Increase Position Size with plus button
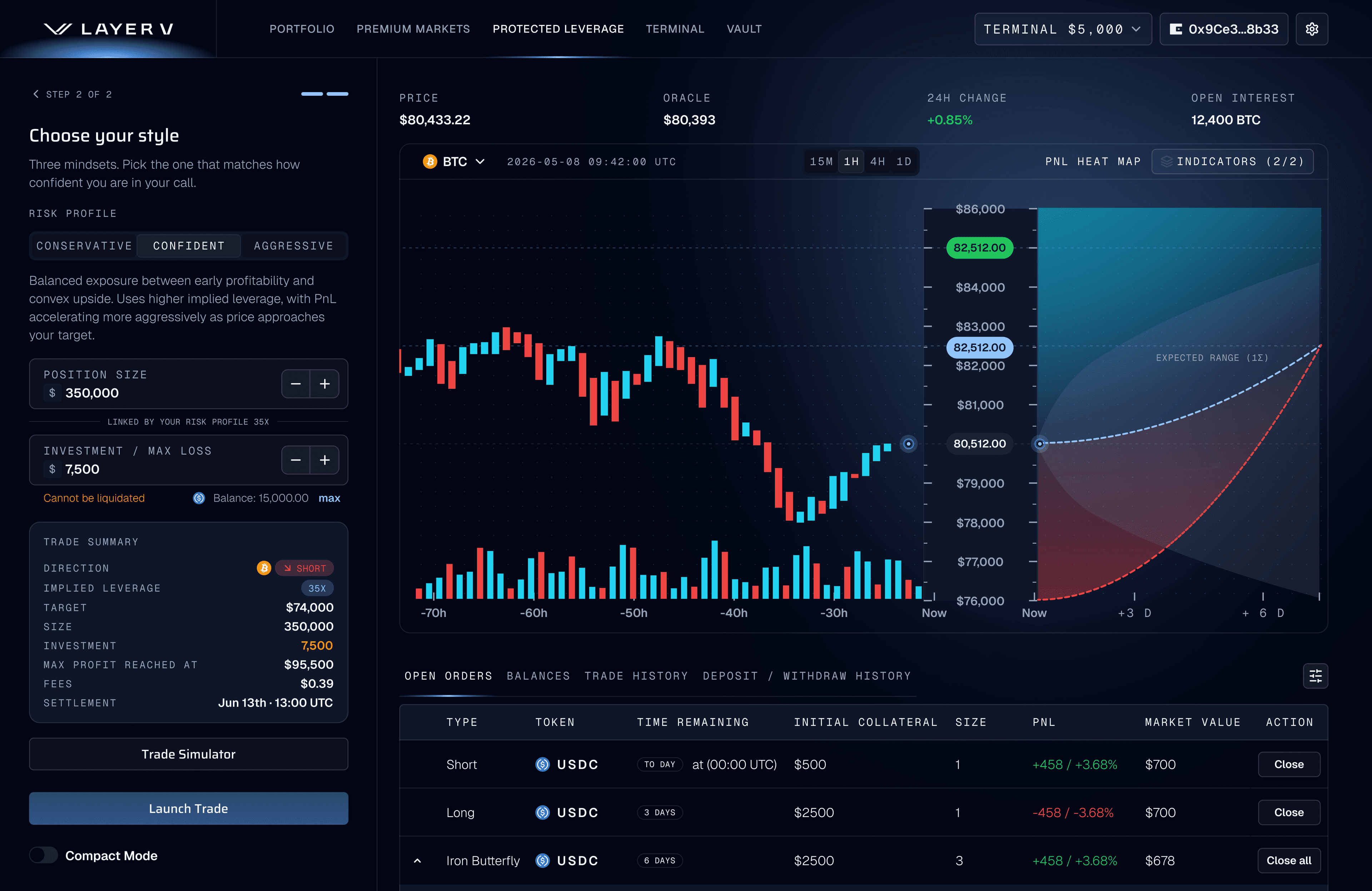 coord(324,384)
